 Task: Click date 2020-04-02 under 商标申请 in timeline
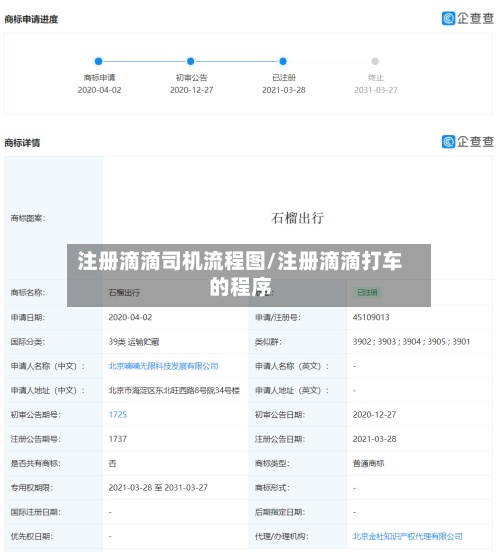(x=99, y=90)
